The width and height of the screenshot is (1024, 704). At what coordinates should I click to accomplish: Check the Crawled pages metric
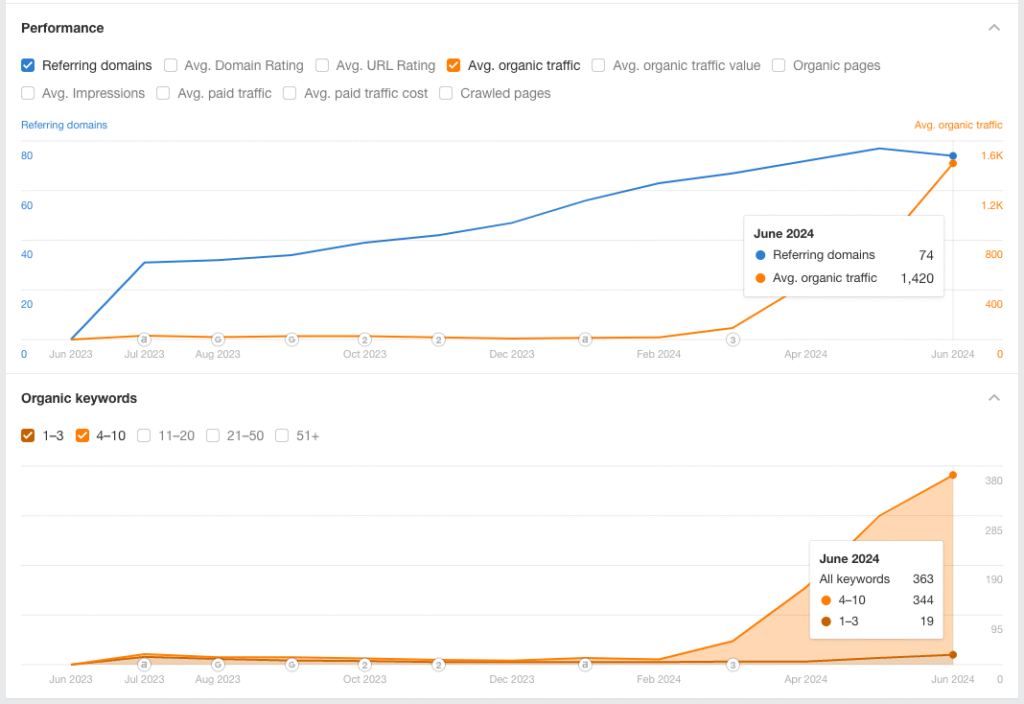pos(444,93)
